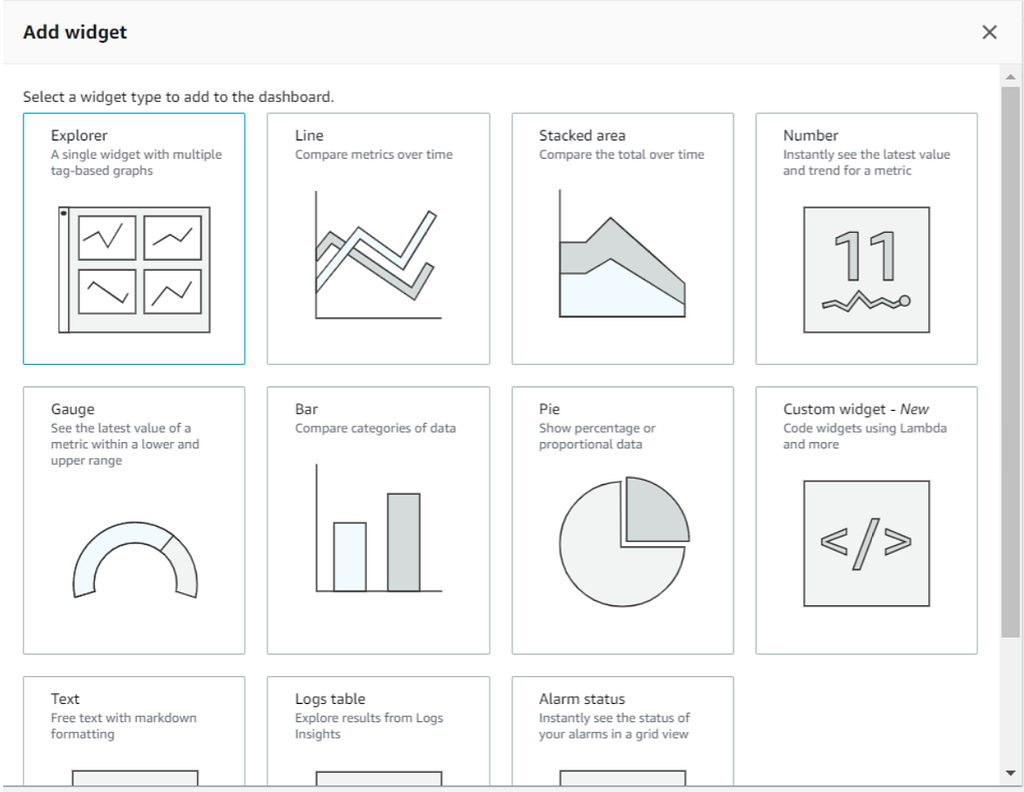Click 'Compare metrics over time' description
The height and width of the screenshot is (792, 1024).
tap(374, 155)
